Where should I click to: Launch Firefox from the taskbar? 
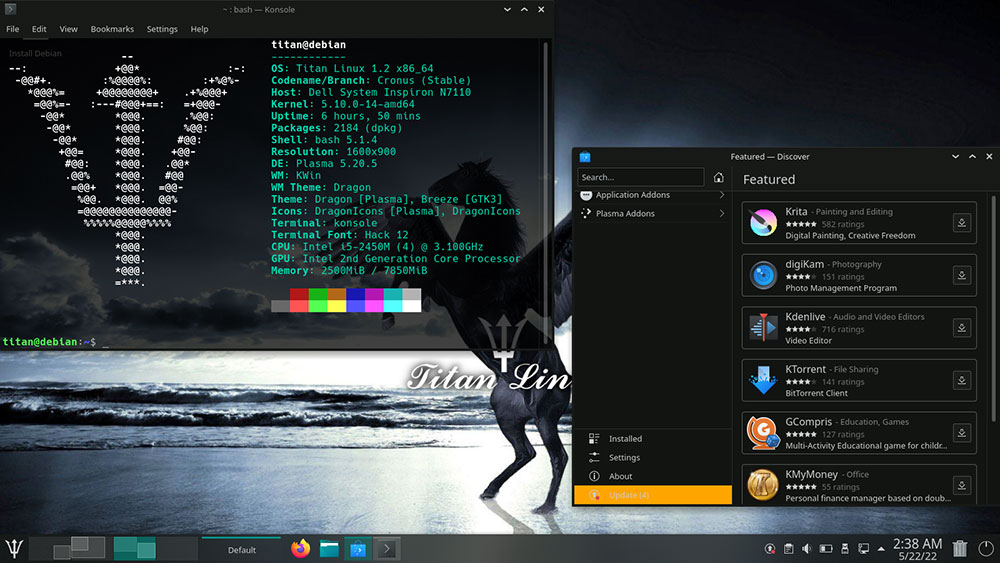tap(300, 548)
